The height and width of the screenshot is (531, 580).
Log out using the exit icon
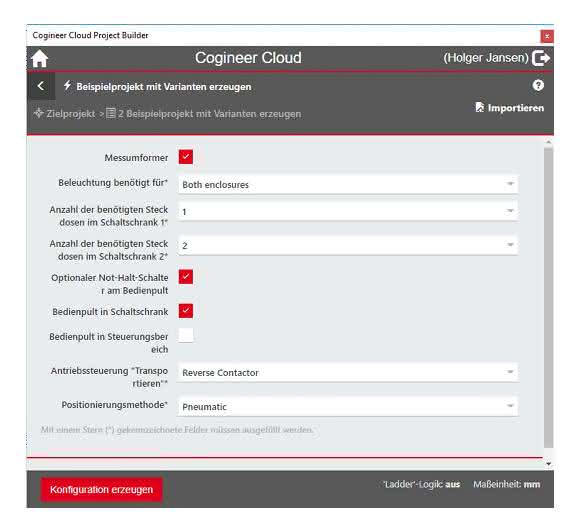pos(540,58)
